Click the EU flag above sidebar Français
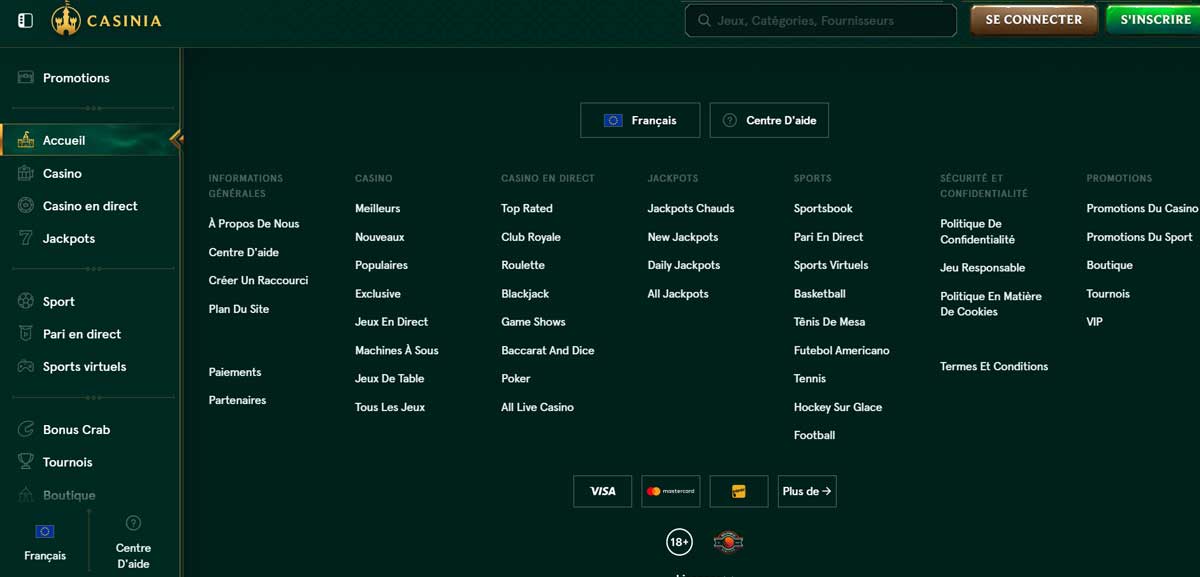1200x577 pixels. pos(45,531)
